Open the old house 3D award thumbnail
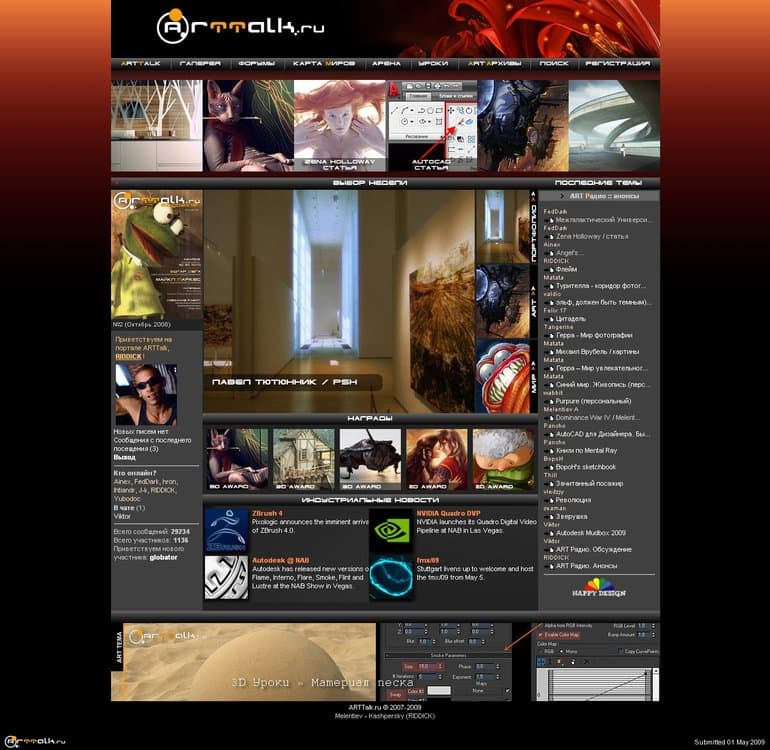This screenshot has height=750, width=770. coord(303,459)
